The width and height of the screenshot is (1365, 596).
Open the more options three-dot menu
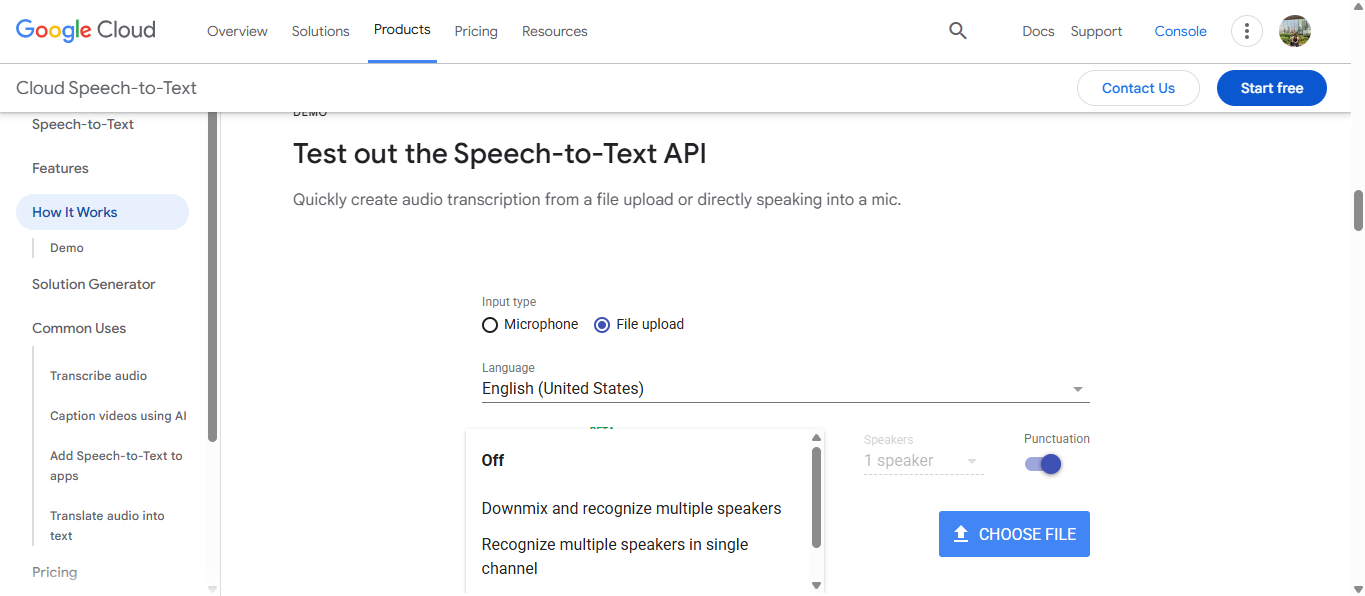pyautogui.click(x=1246, y=31)
